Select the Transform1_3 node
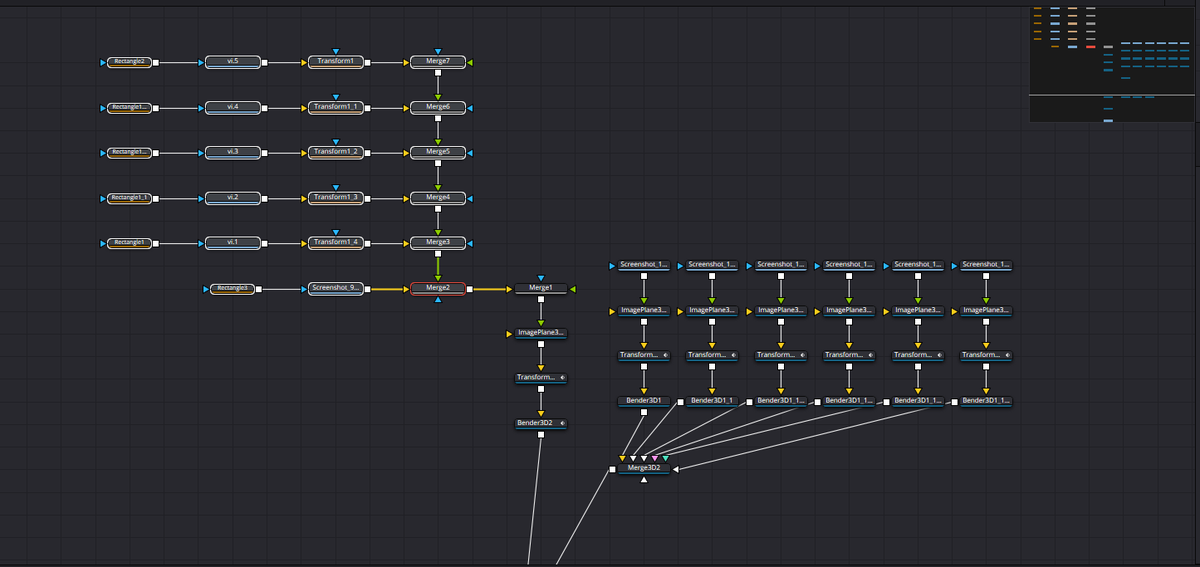This screenshot has height=567, width=1200. click(335, 198)
